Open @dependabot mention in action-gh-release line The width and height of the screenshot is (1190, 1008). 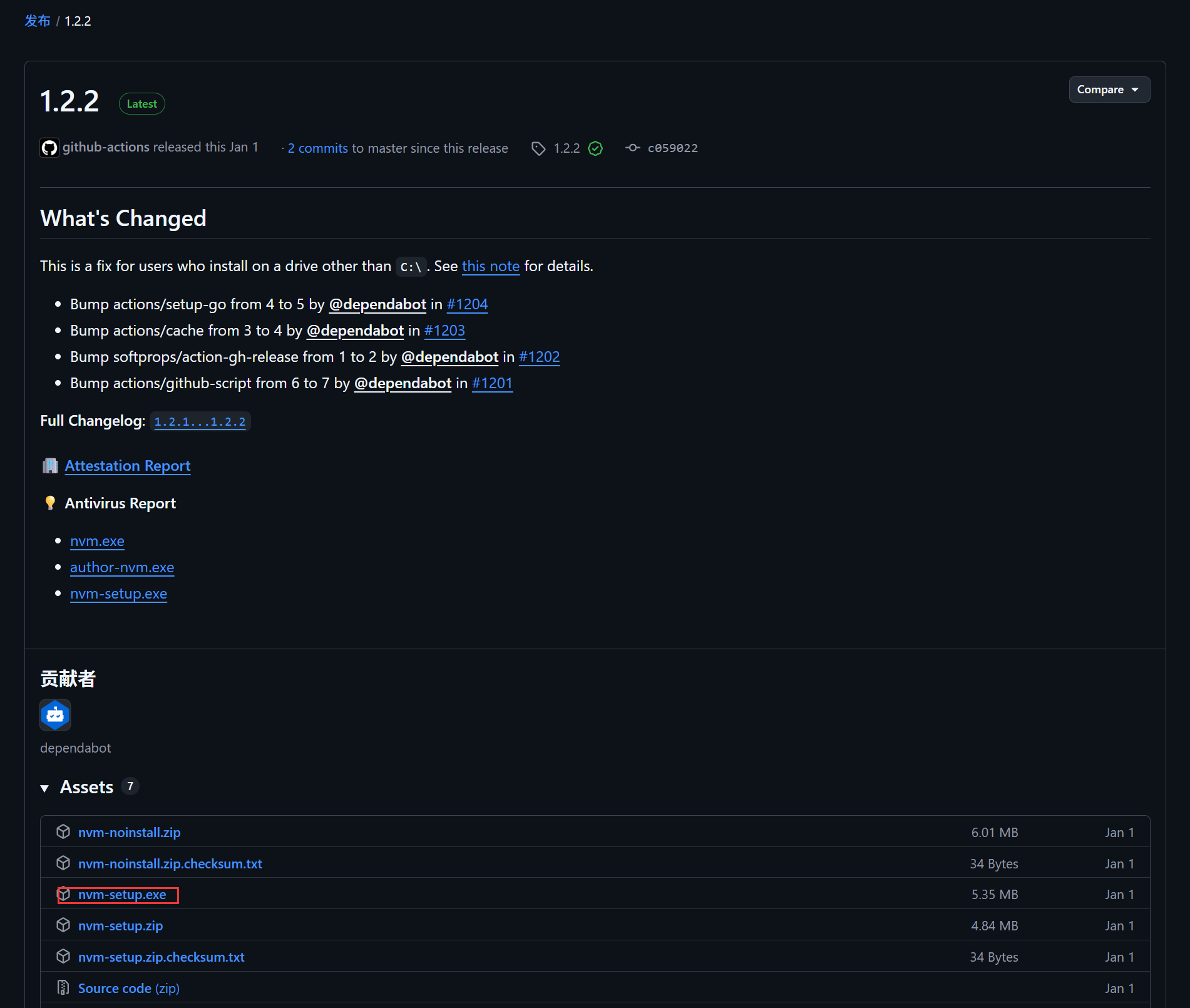coord(449,357)
